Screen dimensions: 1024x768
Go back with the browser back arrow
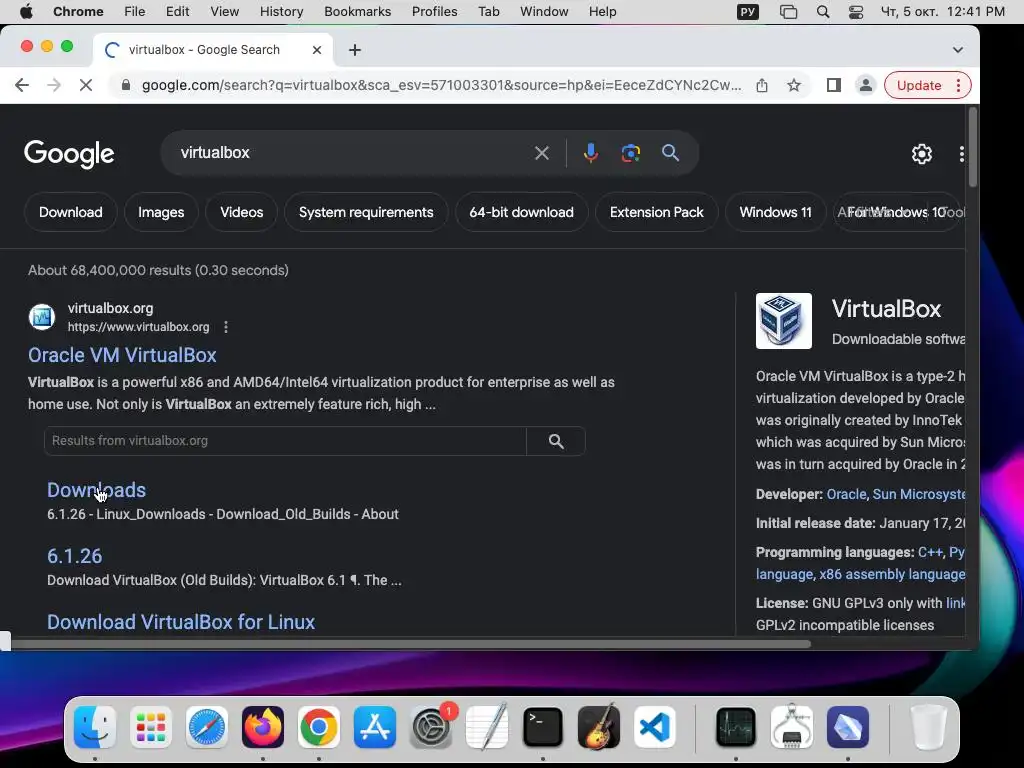(22, 85)
